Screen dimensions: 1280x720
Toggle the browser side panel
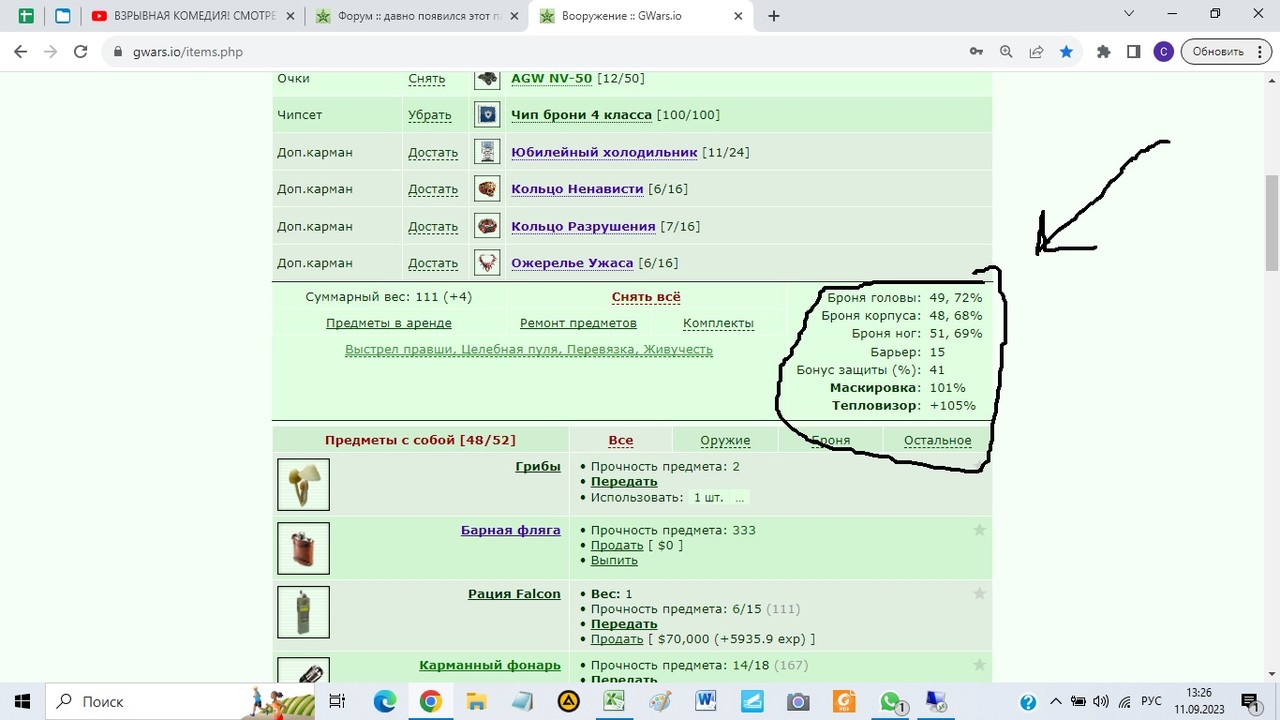click(1133, 52)
